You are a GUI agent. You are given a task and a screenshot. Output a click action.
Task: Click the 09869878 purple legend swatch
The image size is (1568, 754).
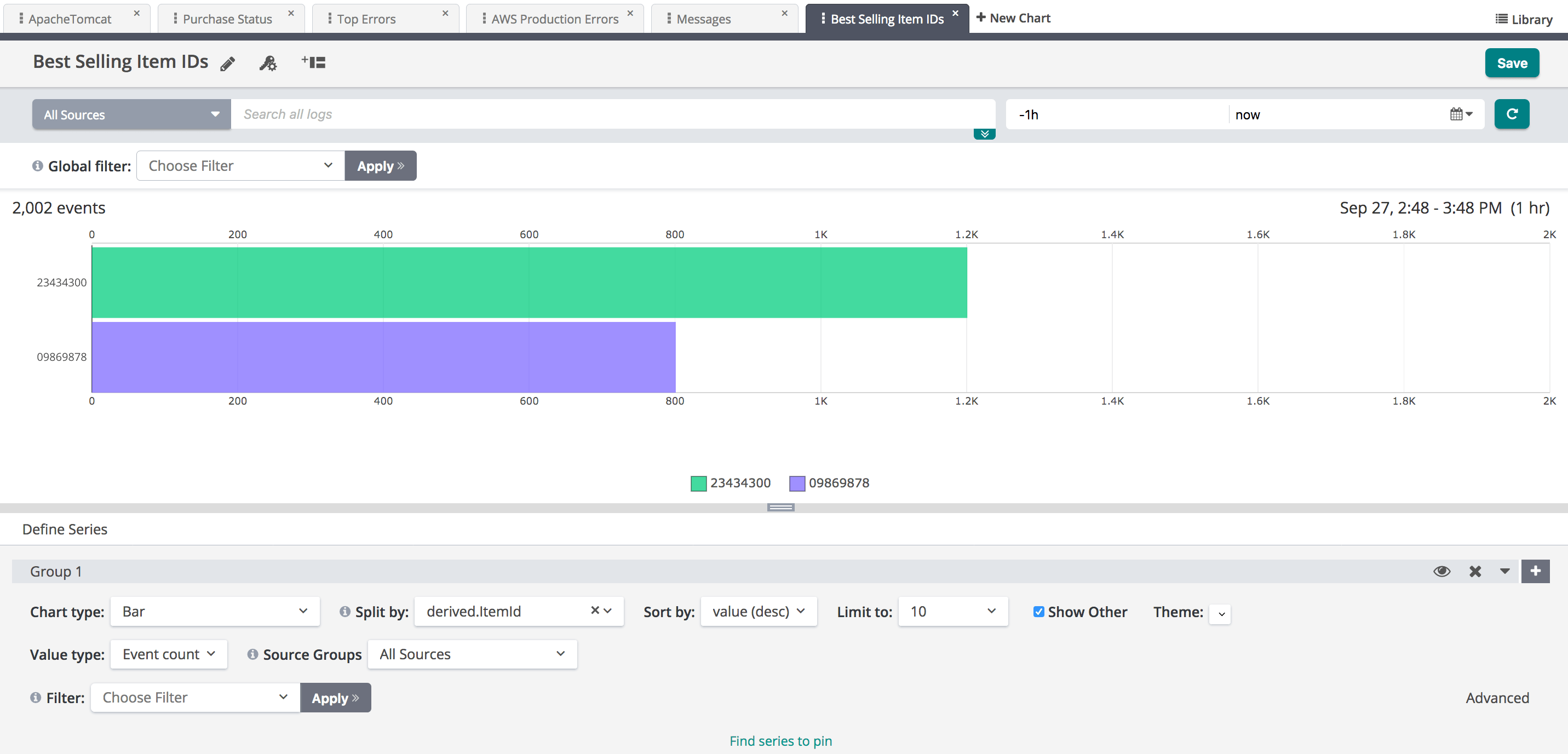click(x=797, y=483)
